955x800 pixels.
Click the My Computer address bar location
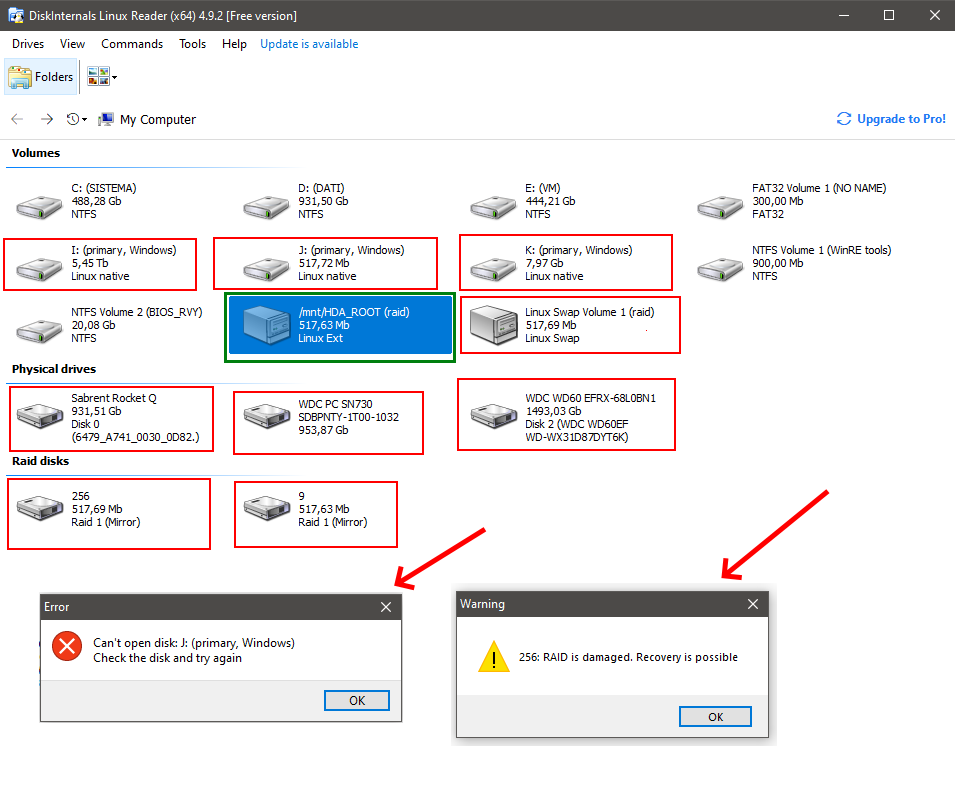tap(157, 119)
